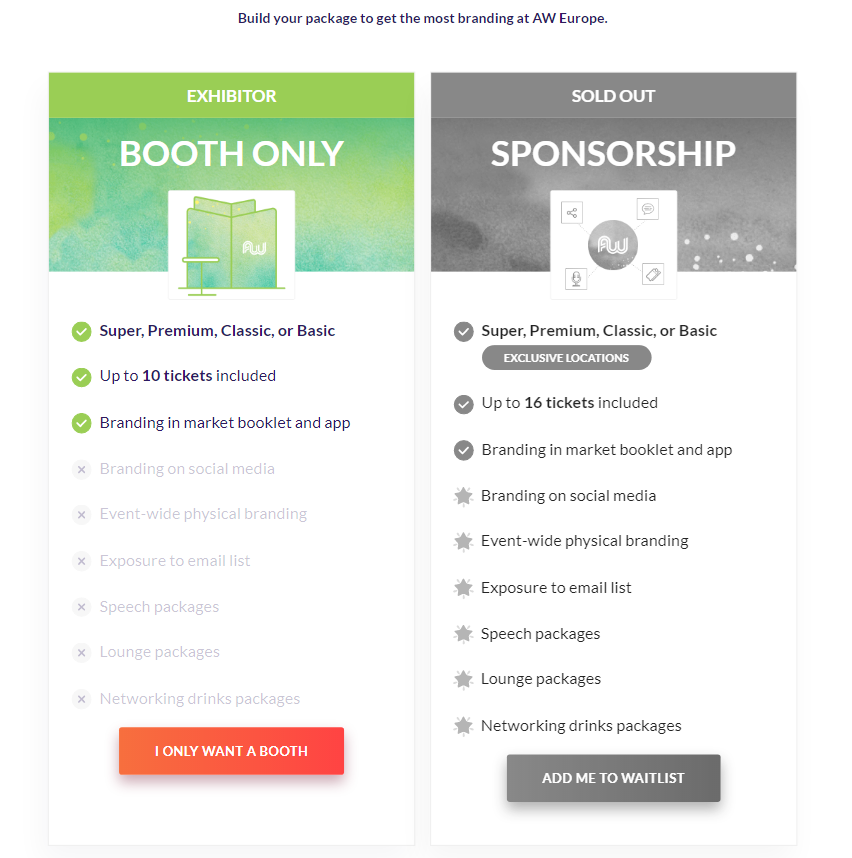Click the AW logo circle in the sponsorship graphic
This screenshot has width=852, height=858.
tap(613, 245)
